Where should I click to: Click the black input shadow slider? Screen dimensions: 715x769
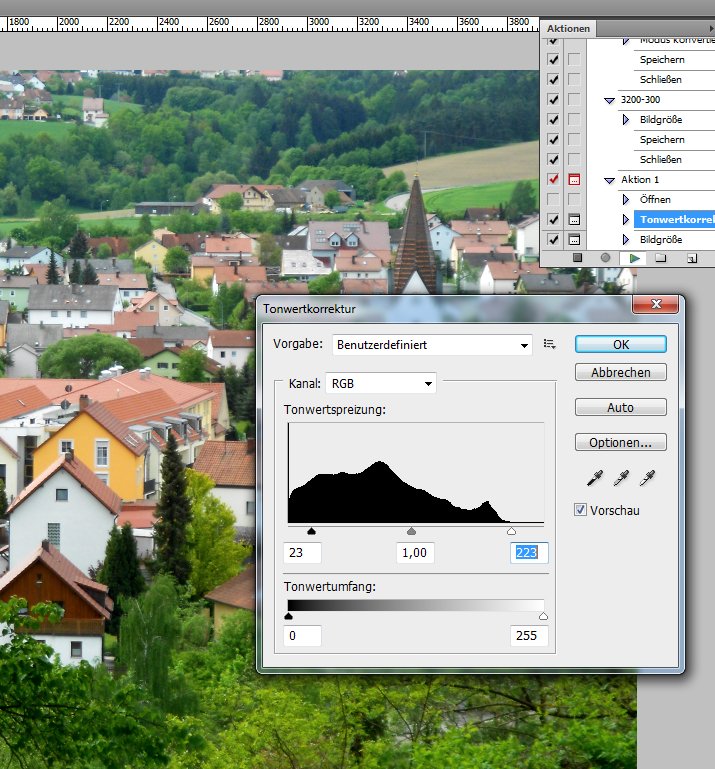[311, 531]
